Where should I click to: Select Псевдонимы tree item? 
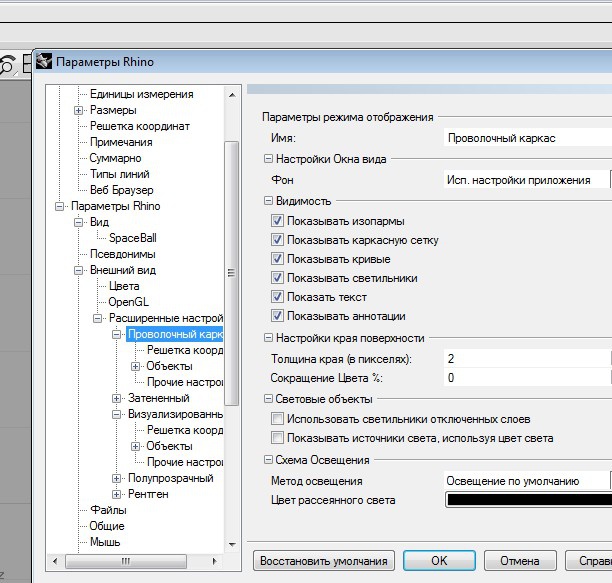click(x=123, y=254)
